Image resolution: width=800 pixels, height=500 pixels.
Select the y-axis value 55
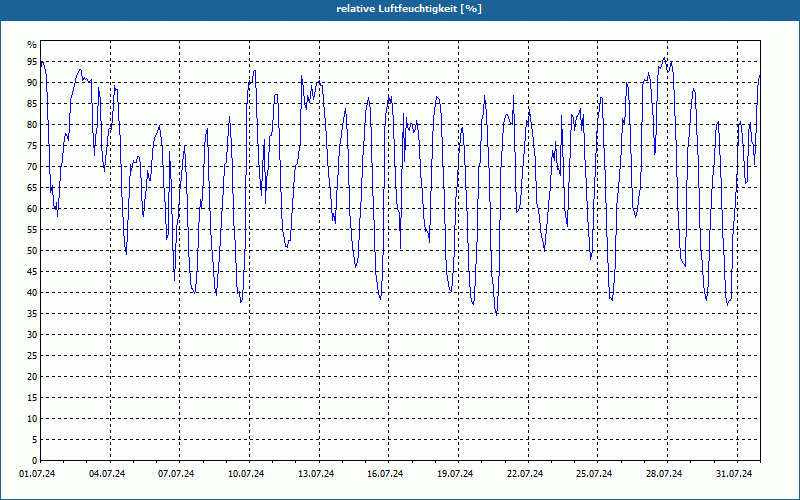click(x=32, y=230)
